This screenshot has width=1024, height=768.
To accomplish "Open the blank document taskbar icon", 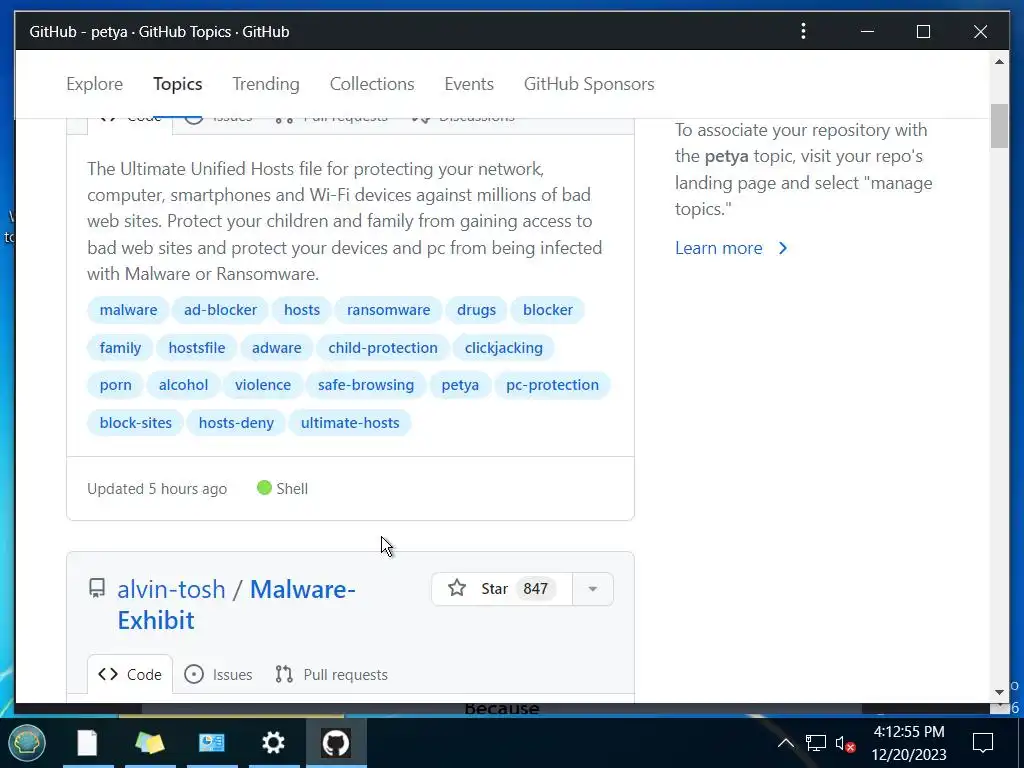I will point(88,743).
